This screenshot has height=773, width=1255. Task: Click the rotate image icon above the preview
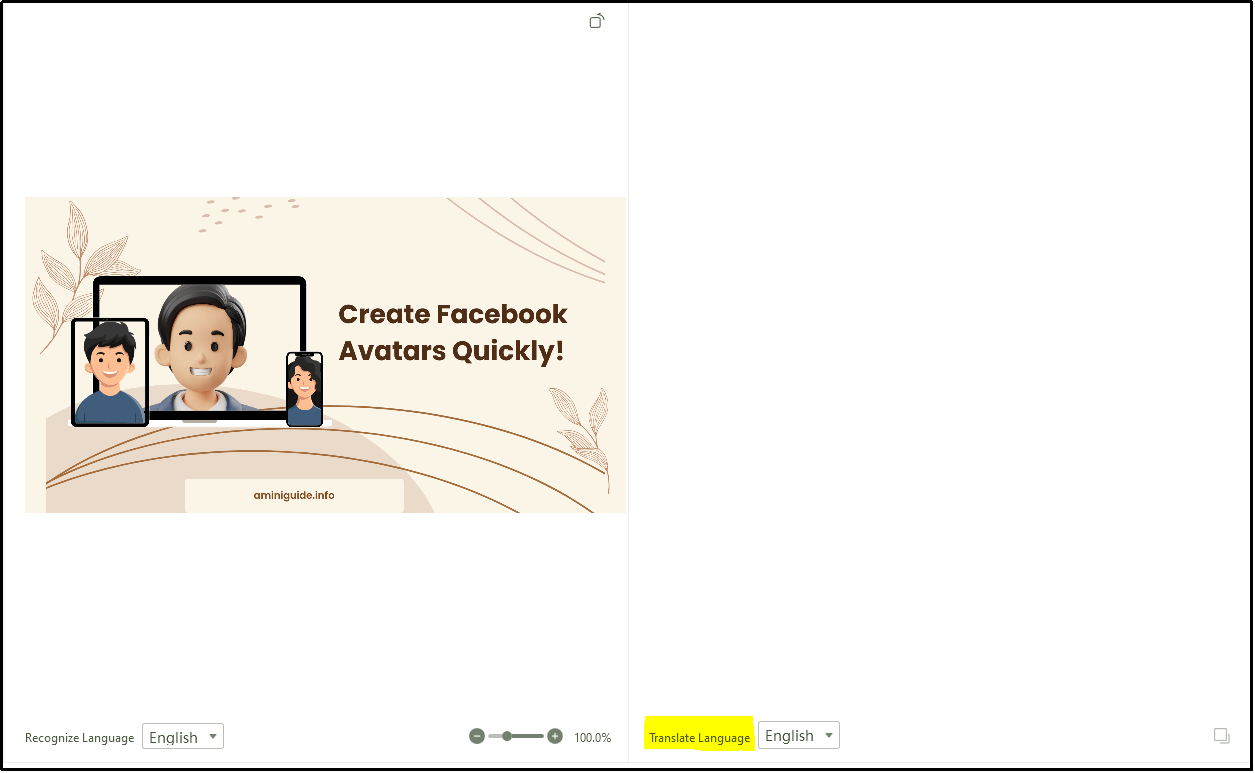tap(596, 20)
